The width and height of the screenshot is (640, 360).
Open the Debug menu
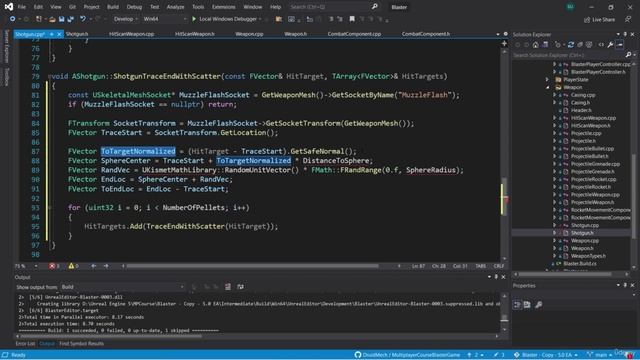point(134,7)
